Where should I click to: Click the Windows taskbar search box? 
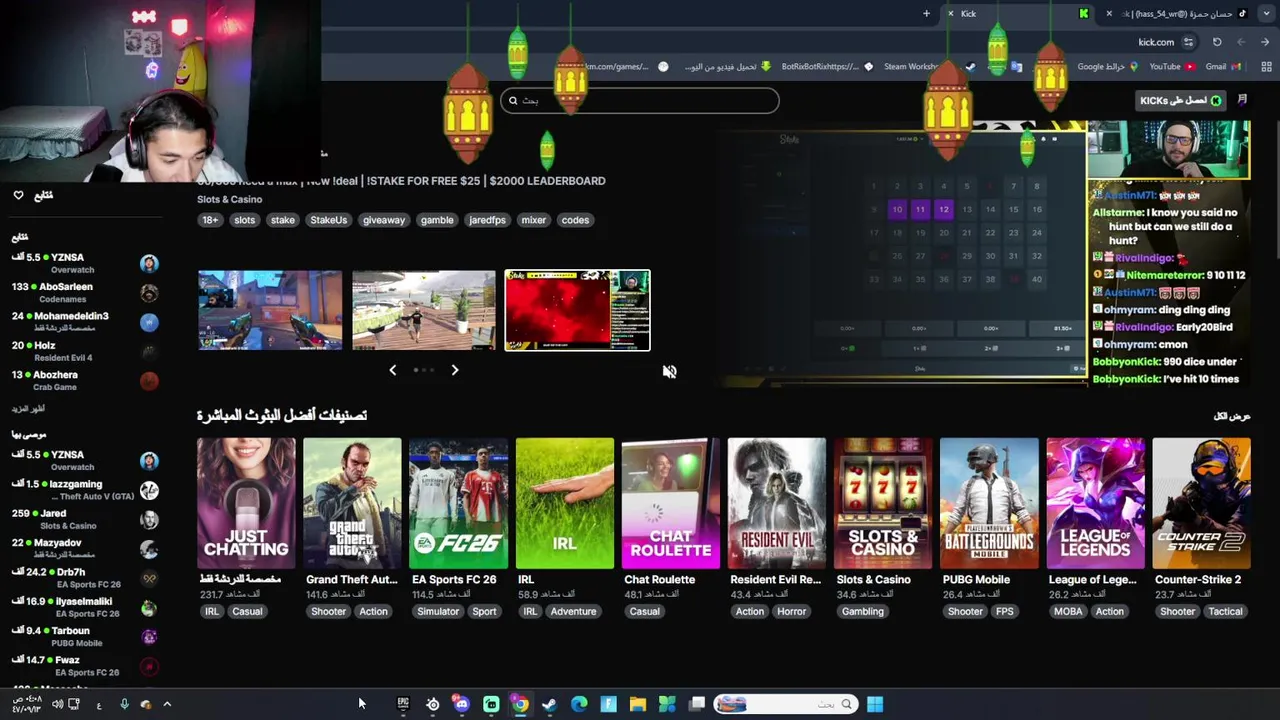tap(786, 704)
